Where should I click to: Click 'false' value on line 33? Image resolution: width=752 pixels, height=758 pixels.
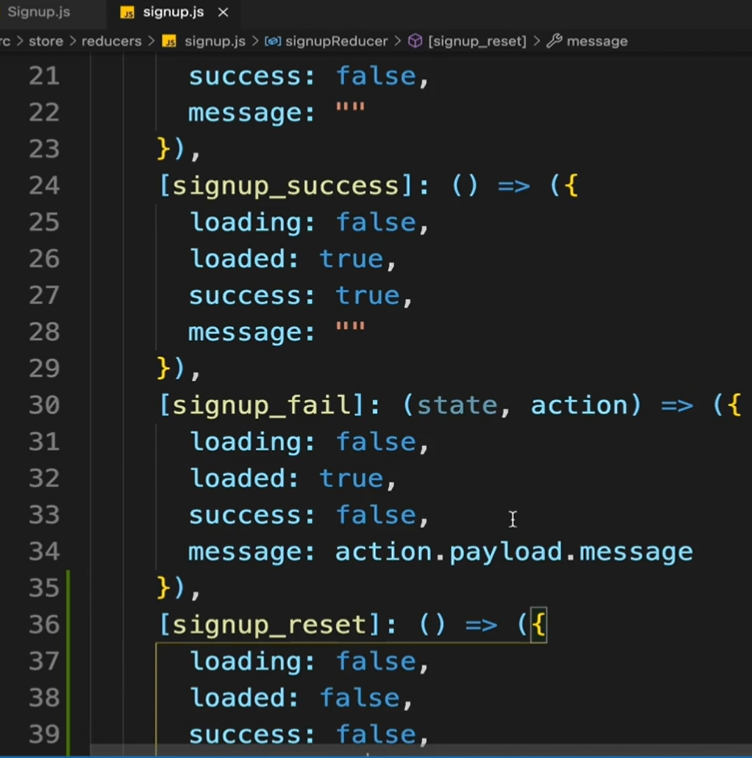pos(376,515)
